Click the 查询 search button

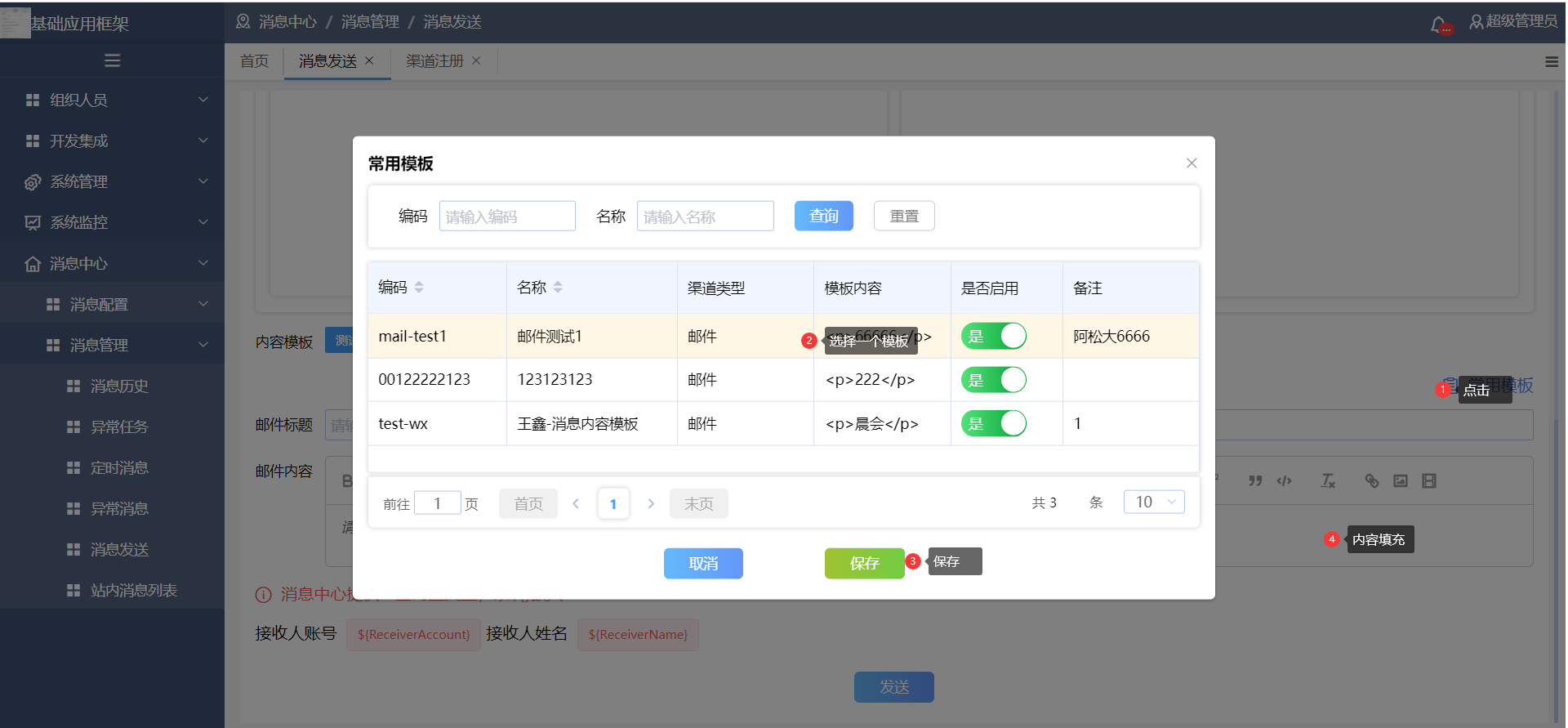(823, 216)
